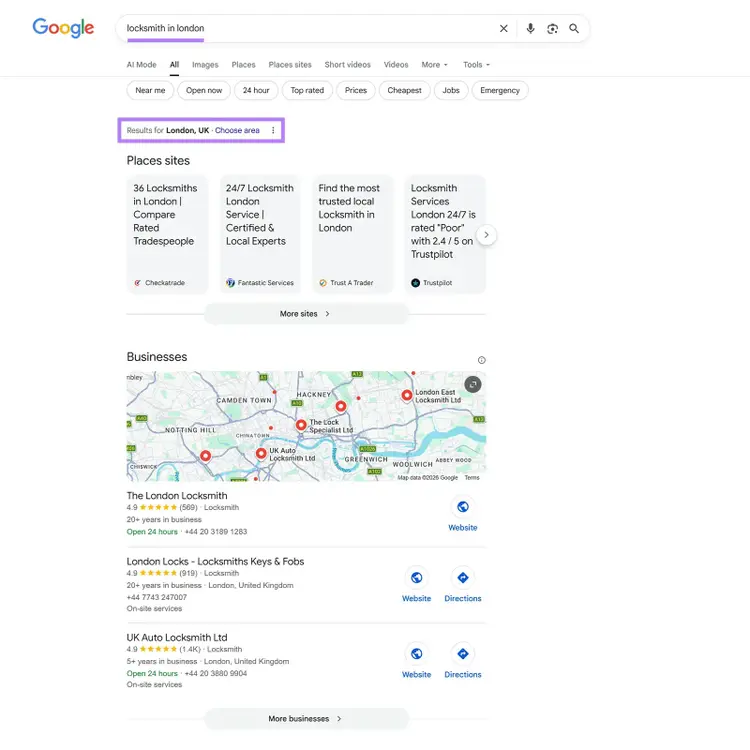
Task: Apply the Open now filter chip
Action: (204, 90)
